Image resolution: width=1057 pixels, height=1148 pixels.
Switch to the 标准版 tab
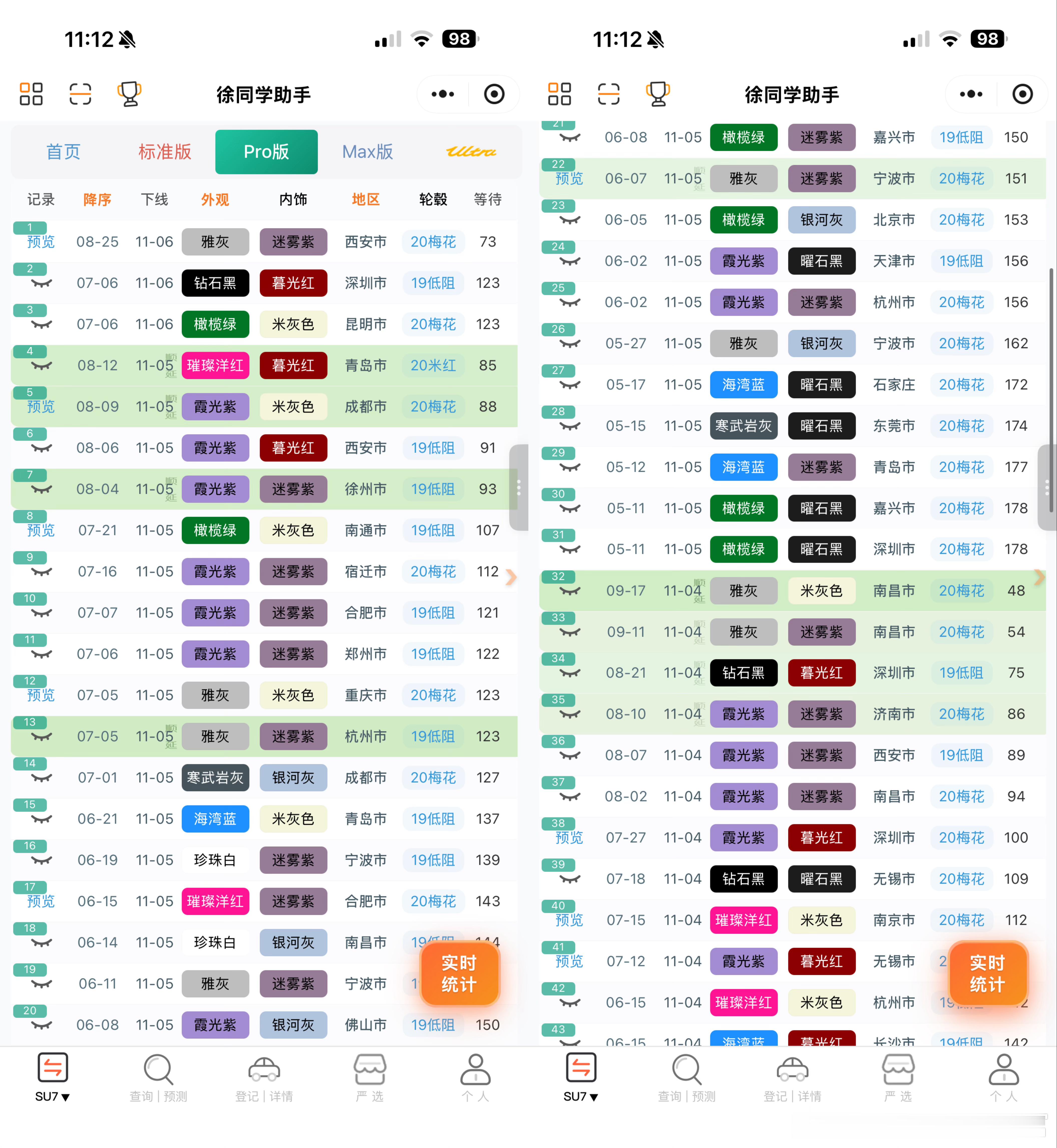pos(165,152)
